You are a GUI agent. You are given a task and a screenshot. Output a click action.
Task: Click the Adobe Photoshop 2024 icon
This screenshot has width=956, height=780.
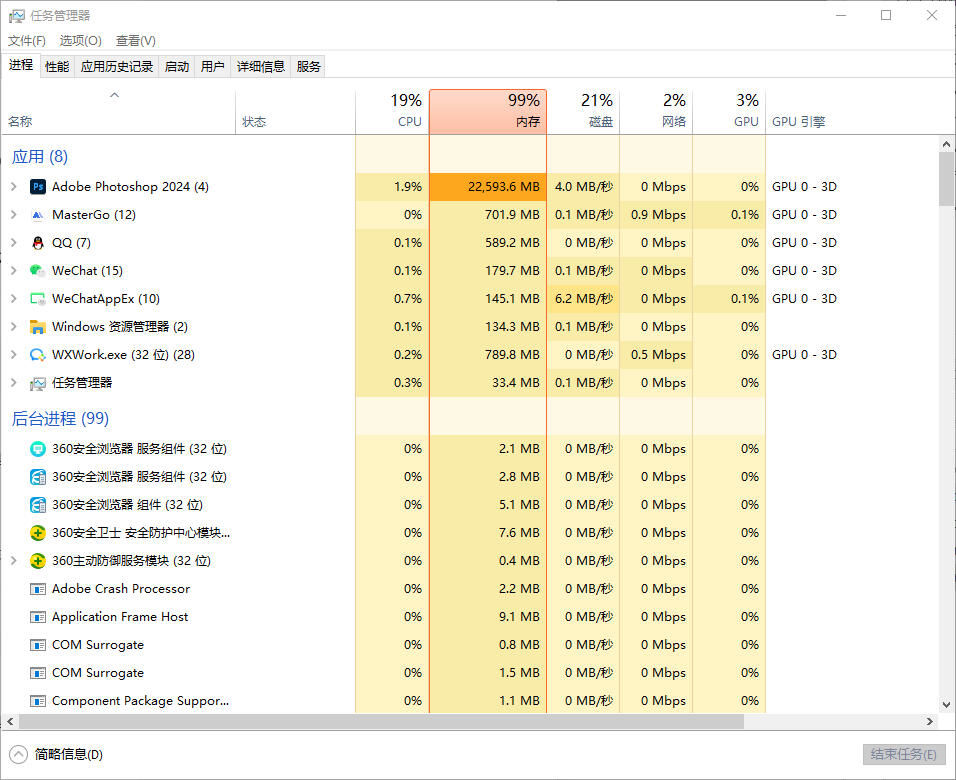(38, 187)
